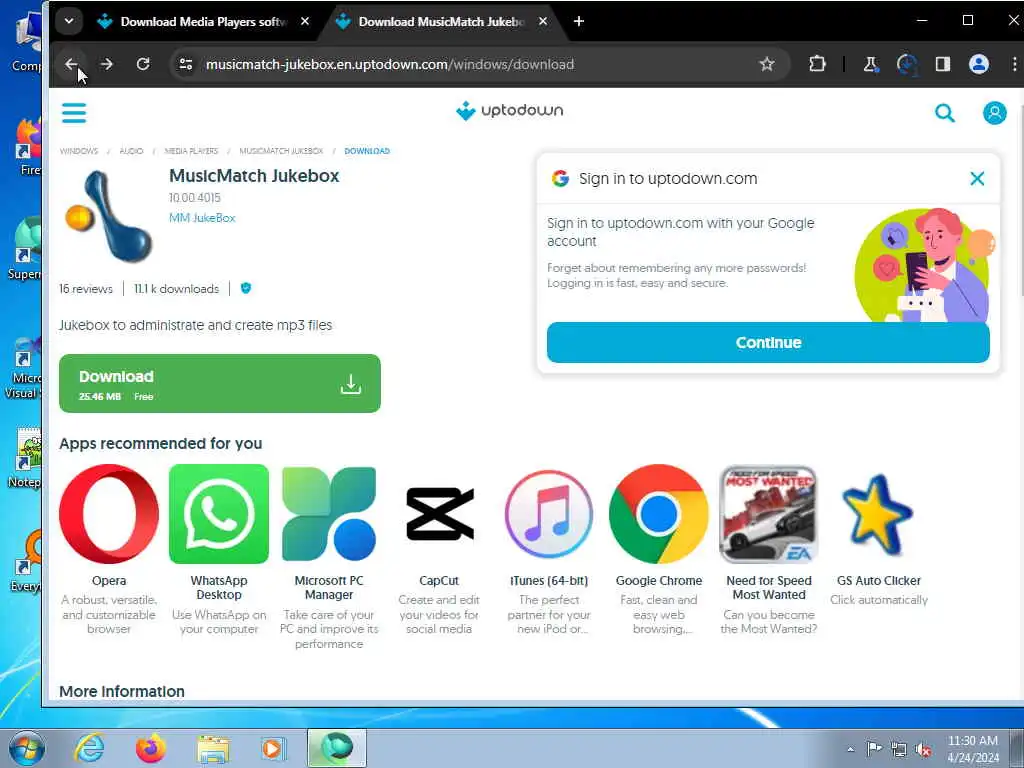Open GS Auto Clicker title link
Image resolution: width=1024 pixels, height=768 pixels.
pos(878,581)
